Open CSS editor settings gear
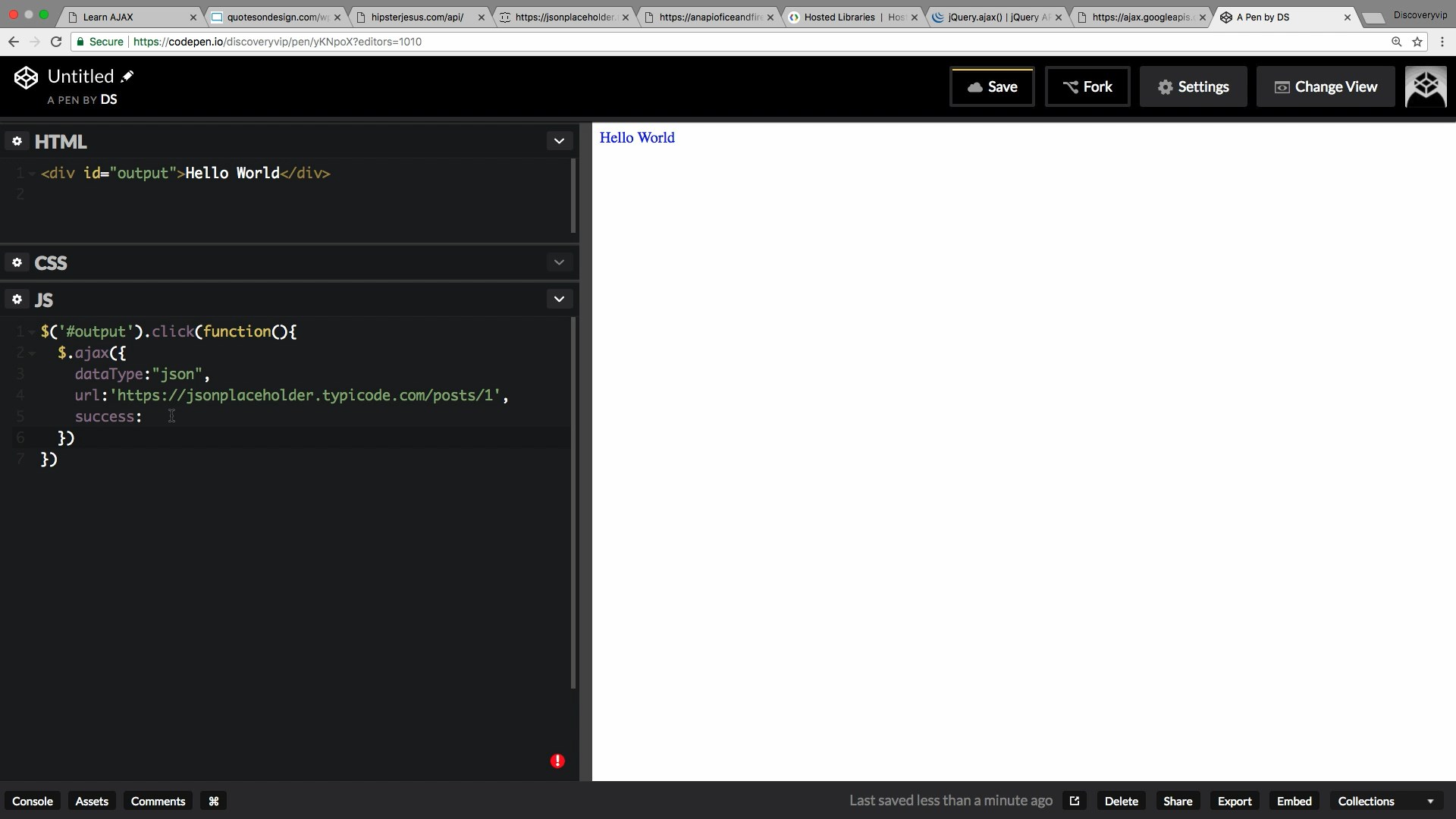1456x819 pixels. click(x=17, y=262)
